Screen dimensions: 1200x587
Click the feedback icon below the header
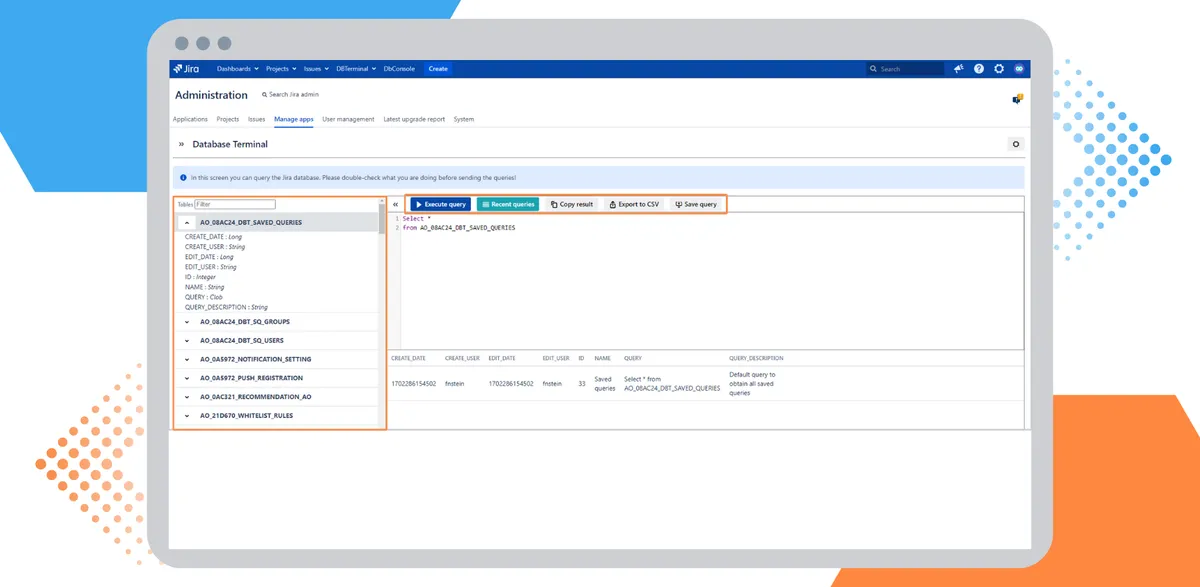pyautogui.click(x=1018, y=98)
